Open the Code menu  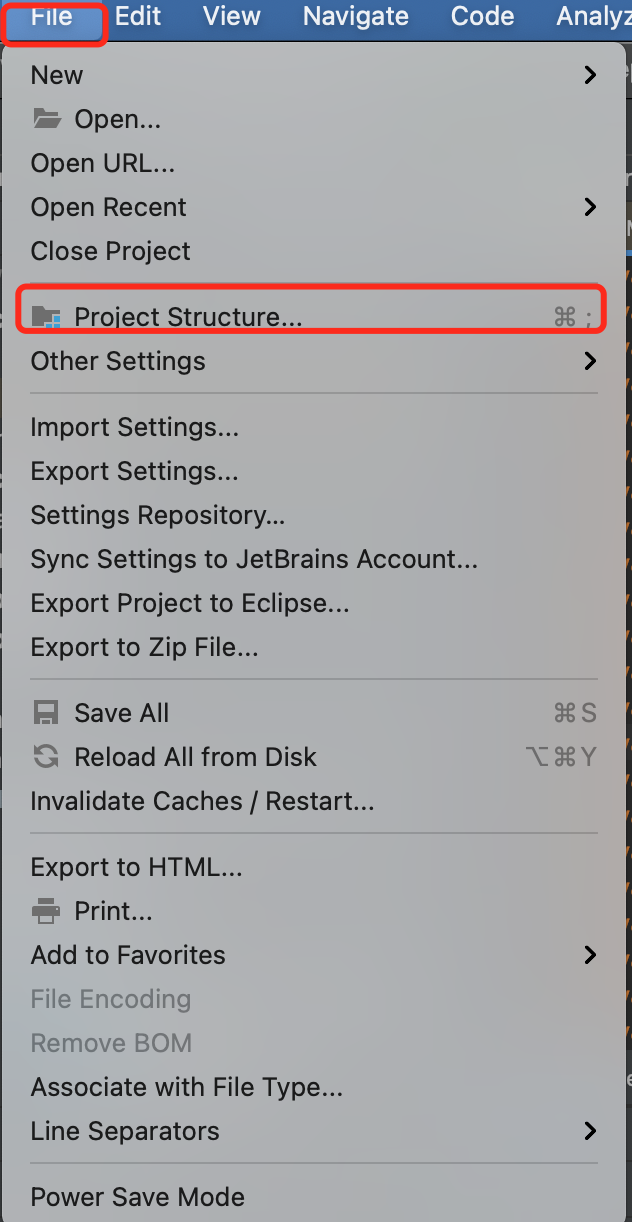482,16
